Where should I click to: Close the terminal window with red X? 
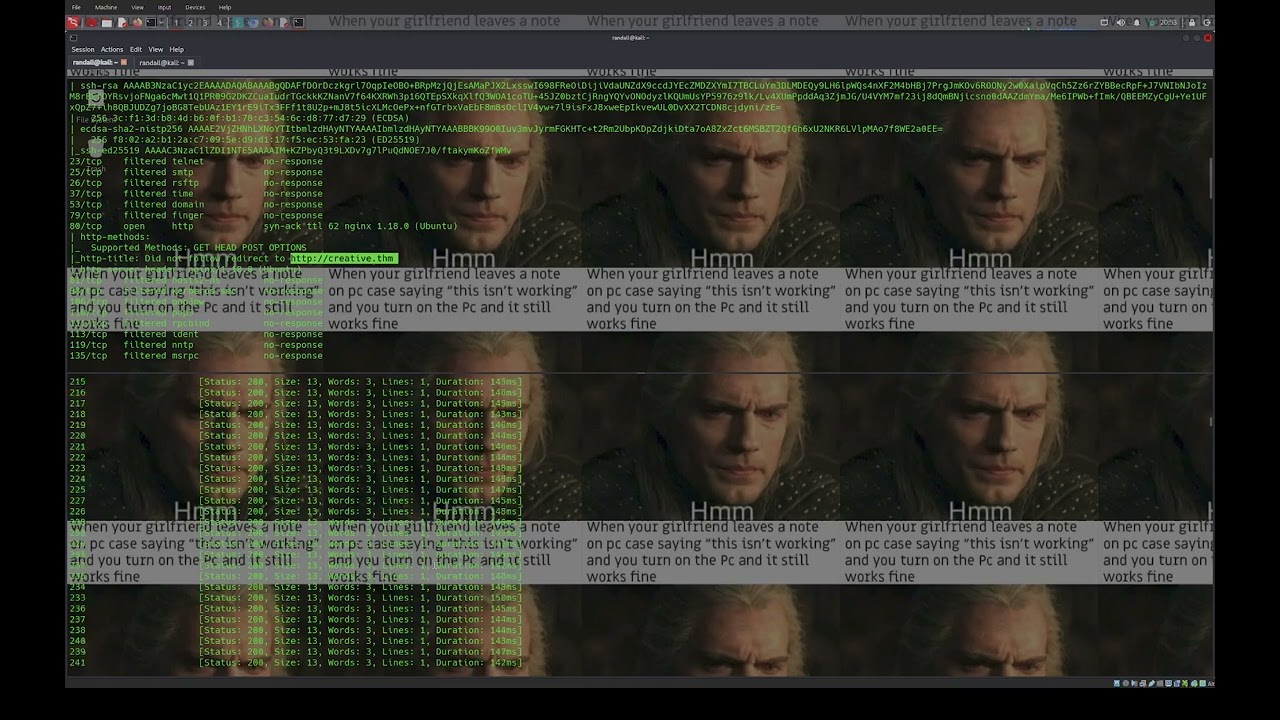tap(1208, 38)
